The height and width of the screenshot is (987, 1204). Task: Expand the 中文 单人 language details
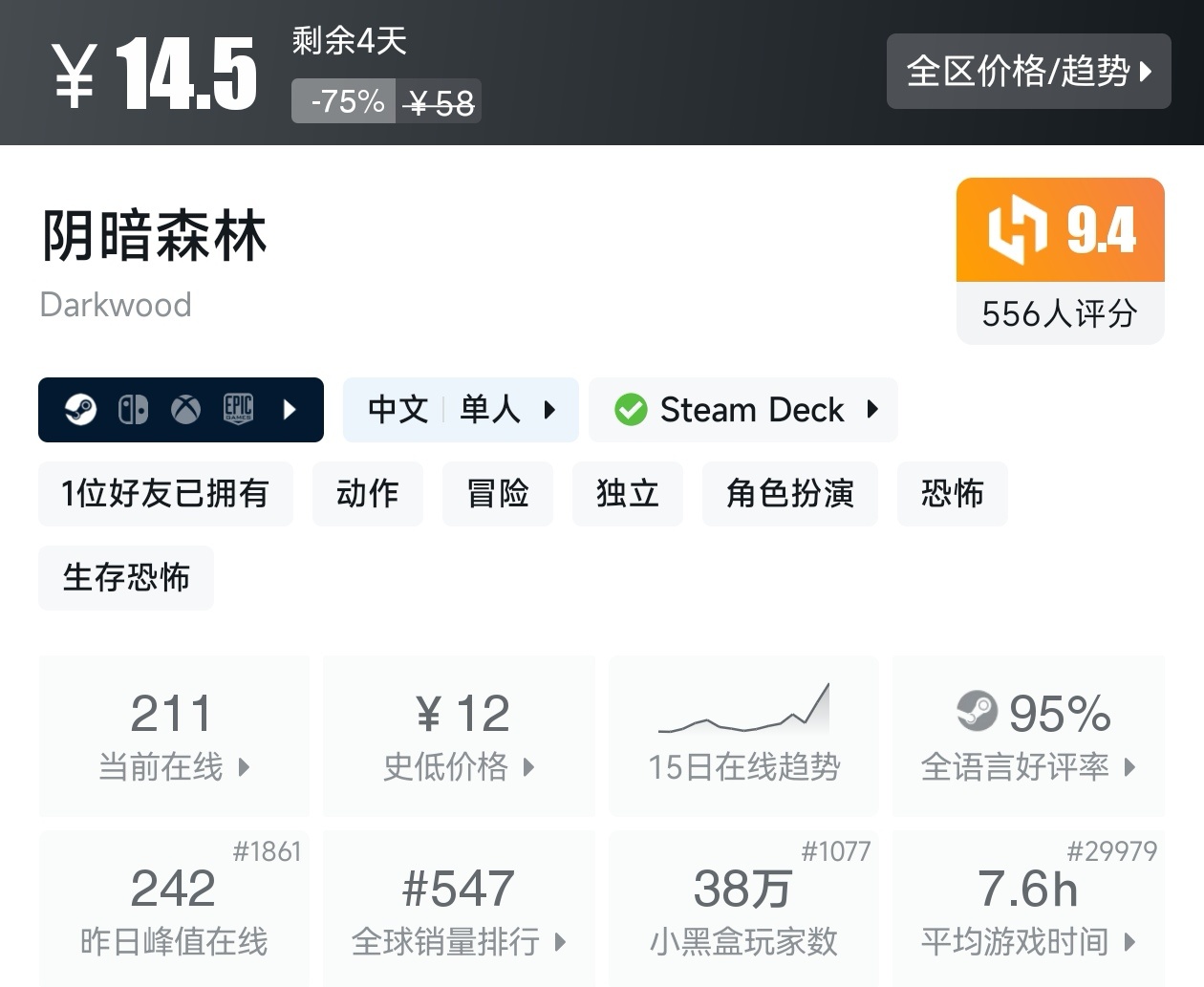[461, 410]
